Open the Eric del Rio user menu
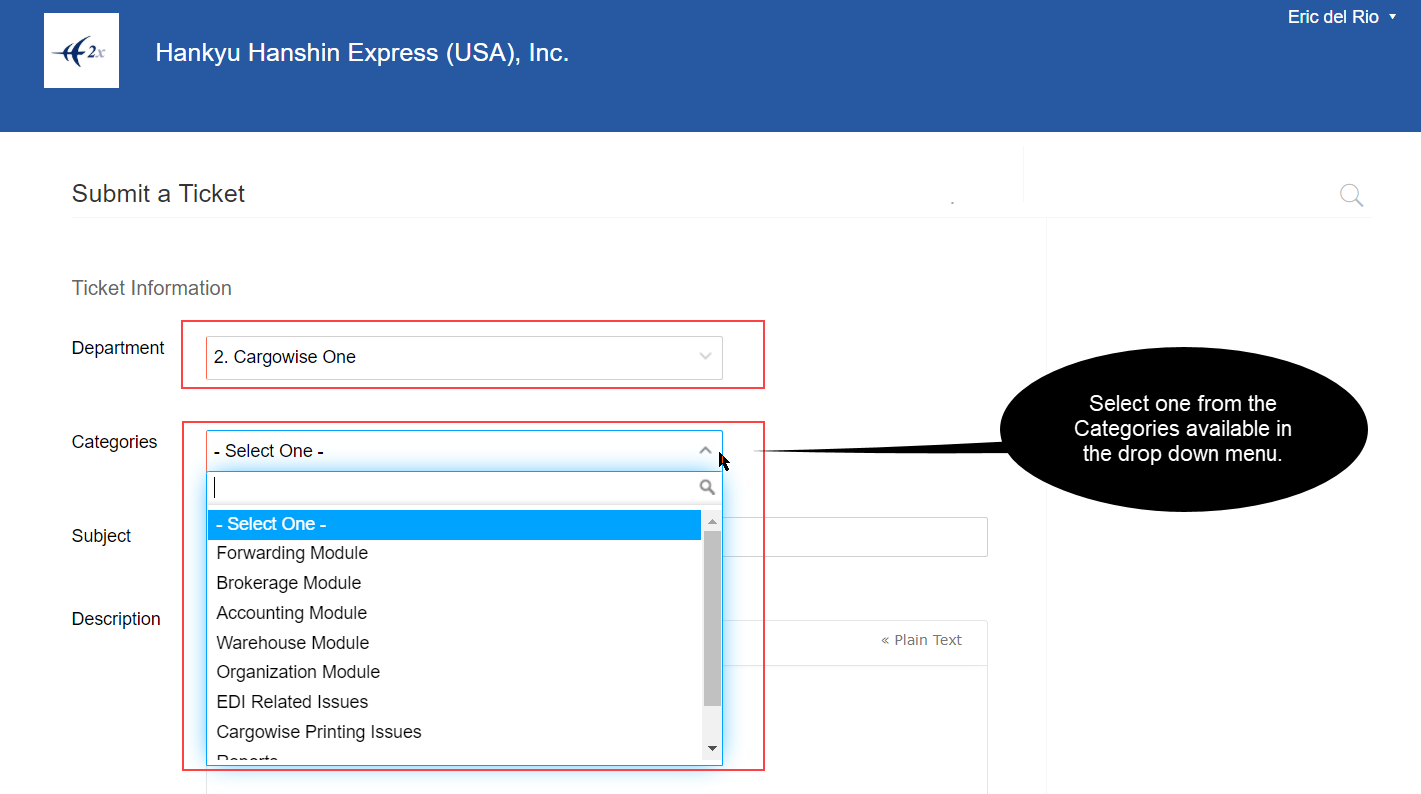 1342,17
